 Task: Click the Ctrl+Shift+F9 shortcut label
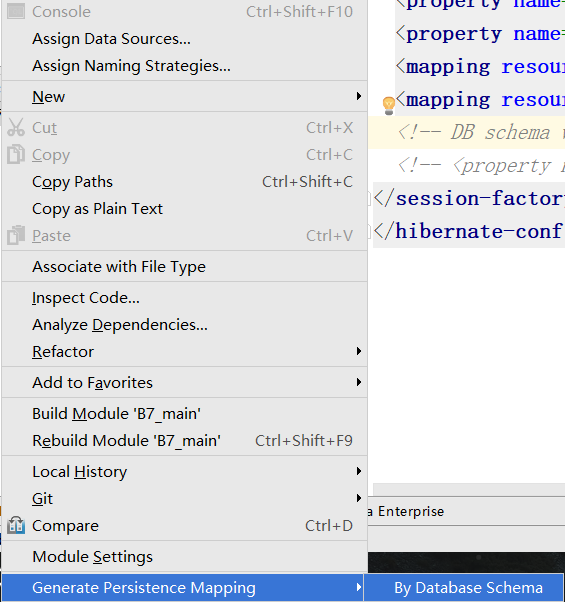coord(304,440)
